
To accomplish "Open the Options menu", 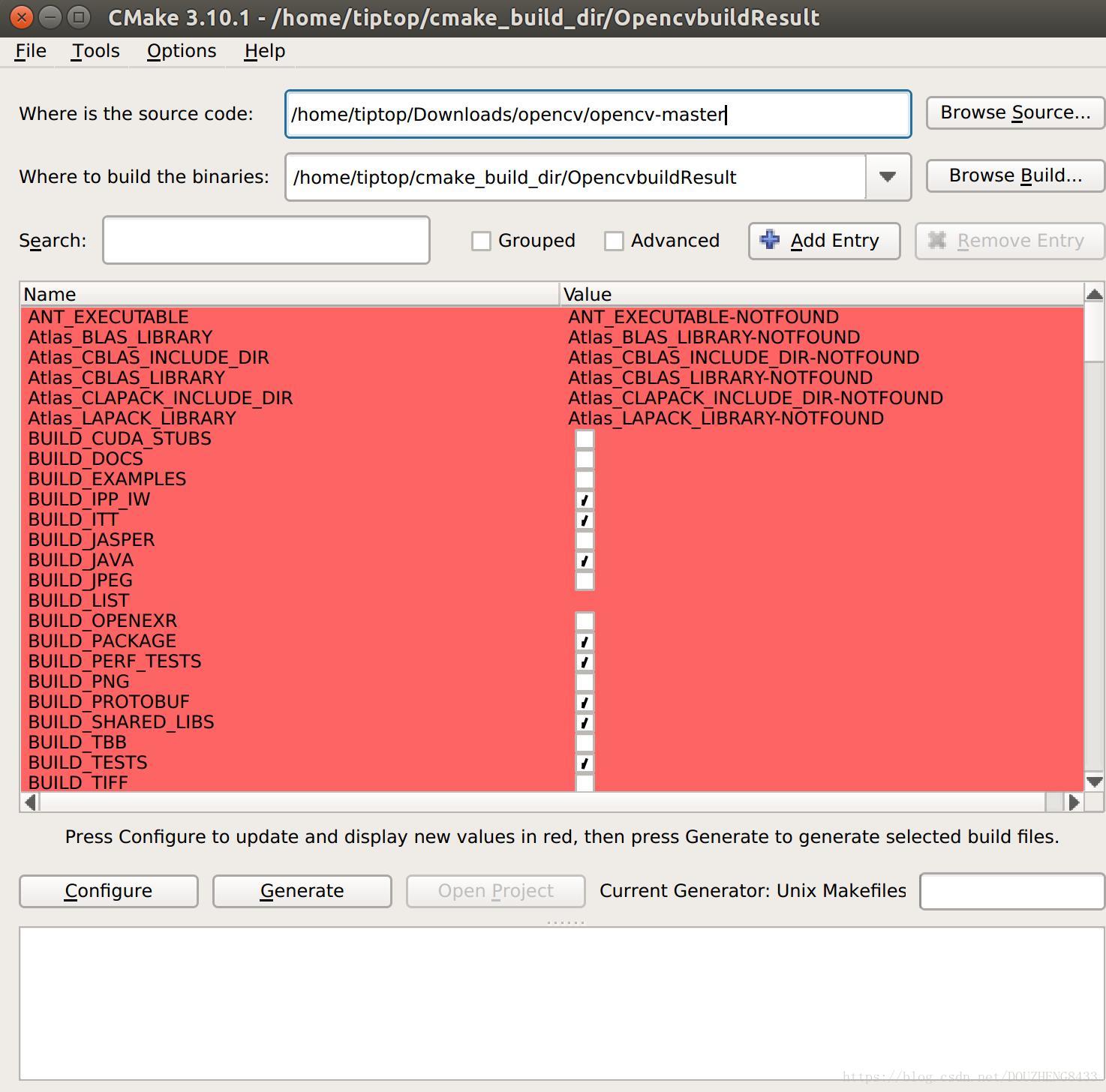I will click(x=182, y=51).
